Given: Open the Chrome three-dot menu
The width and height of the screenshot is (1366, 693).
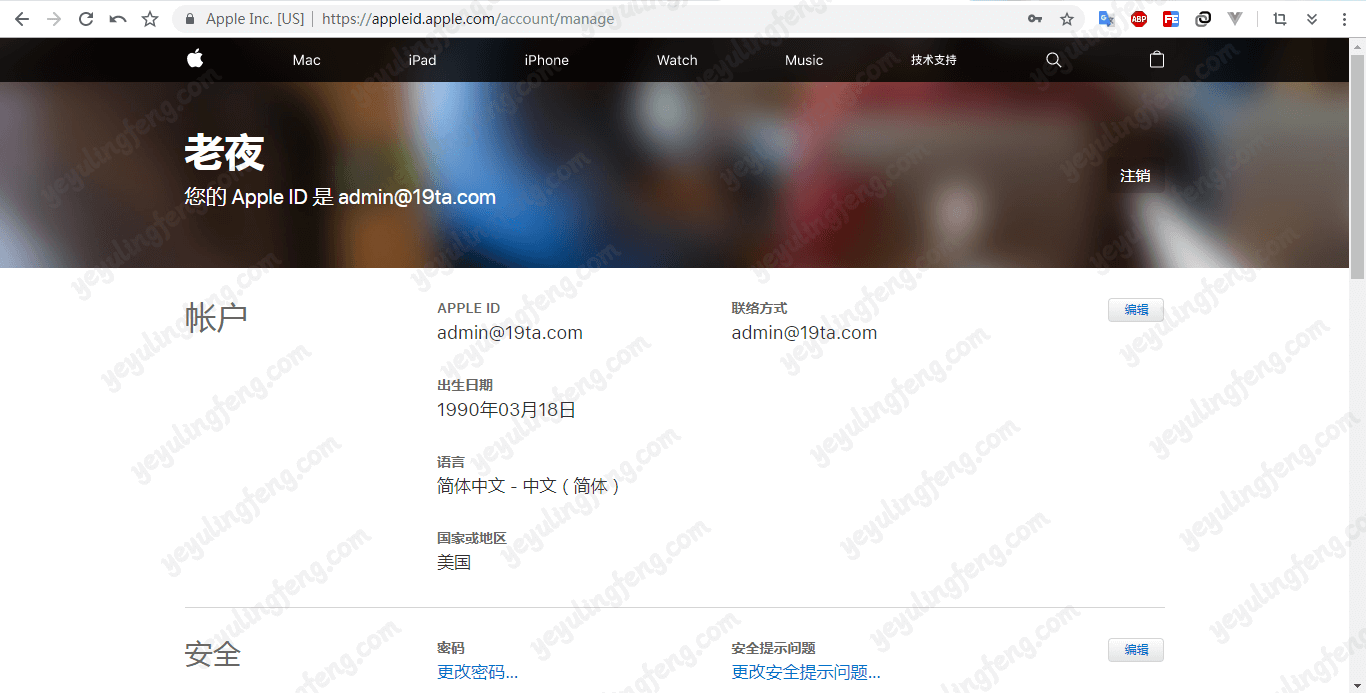Looking at the screenshot, I should [1344, 19].
